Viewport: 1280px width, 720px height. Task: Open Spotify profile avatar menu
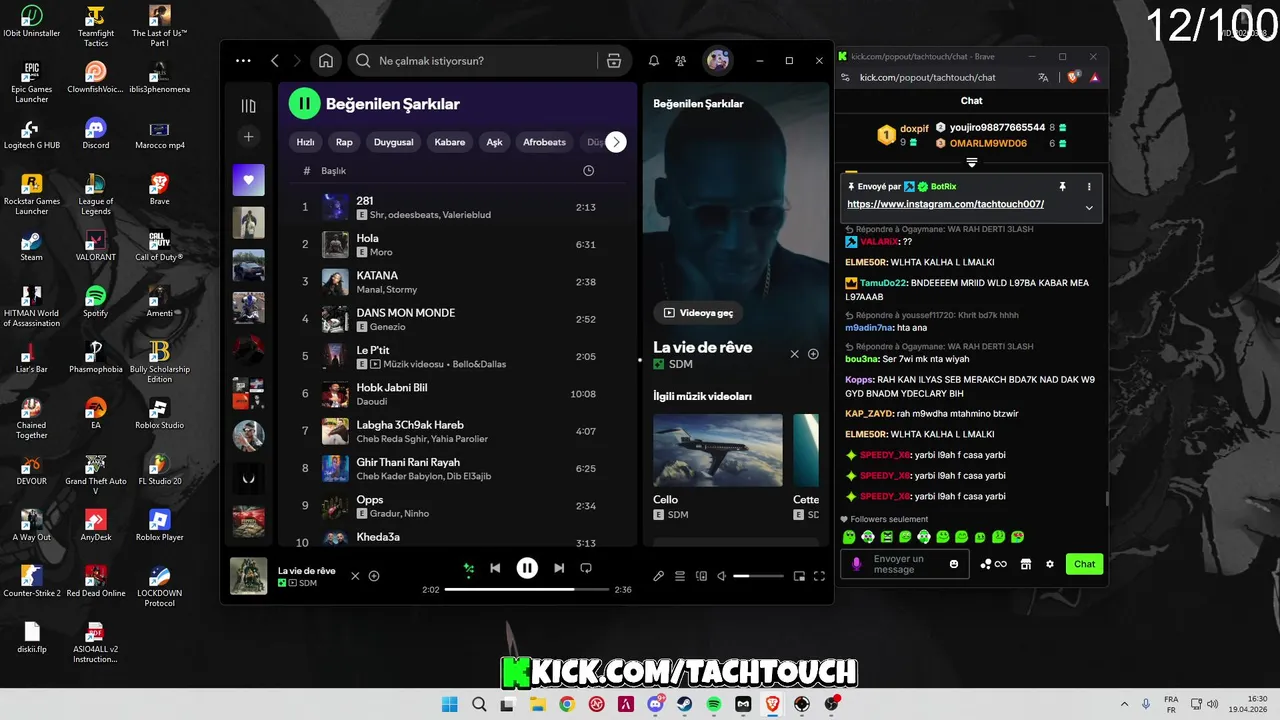pos(718,61)
